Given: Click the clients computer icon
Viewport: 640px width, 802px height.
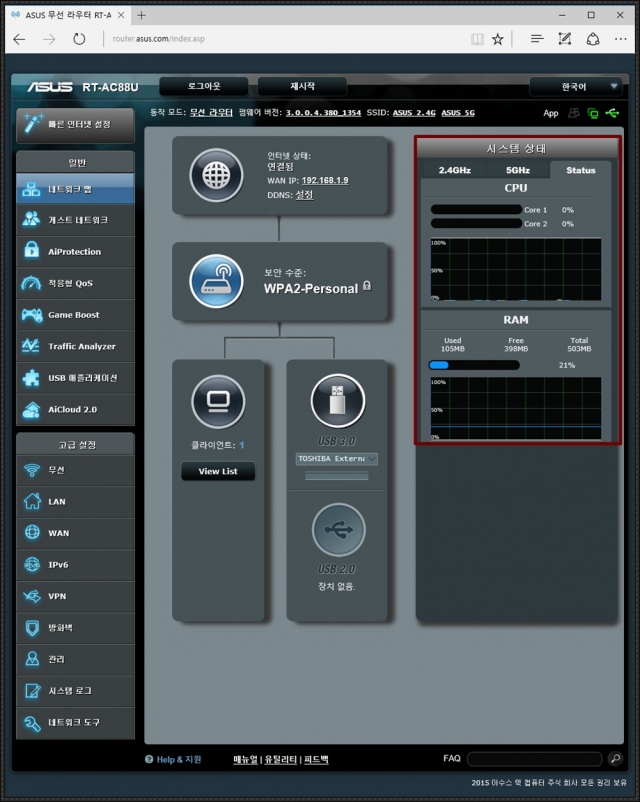Looking at the screenshot, I should pos(218,401).
